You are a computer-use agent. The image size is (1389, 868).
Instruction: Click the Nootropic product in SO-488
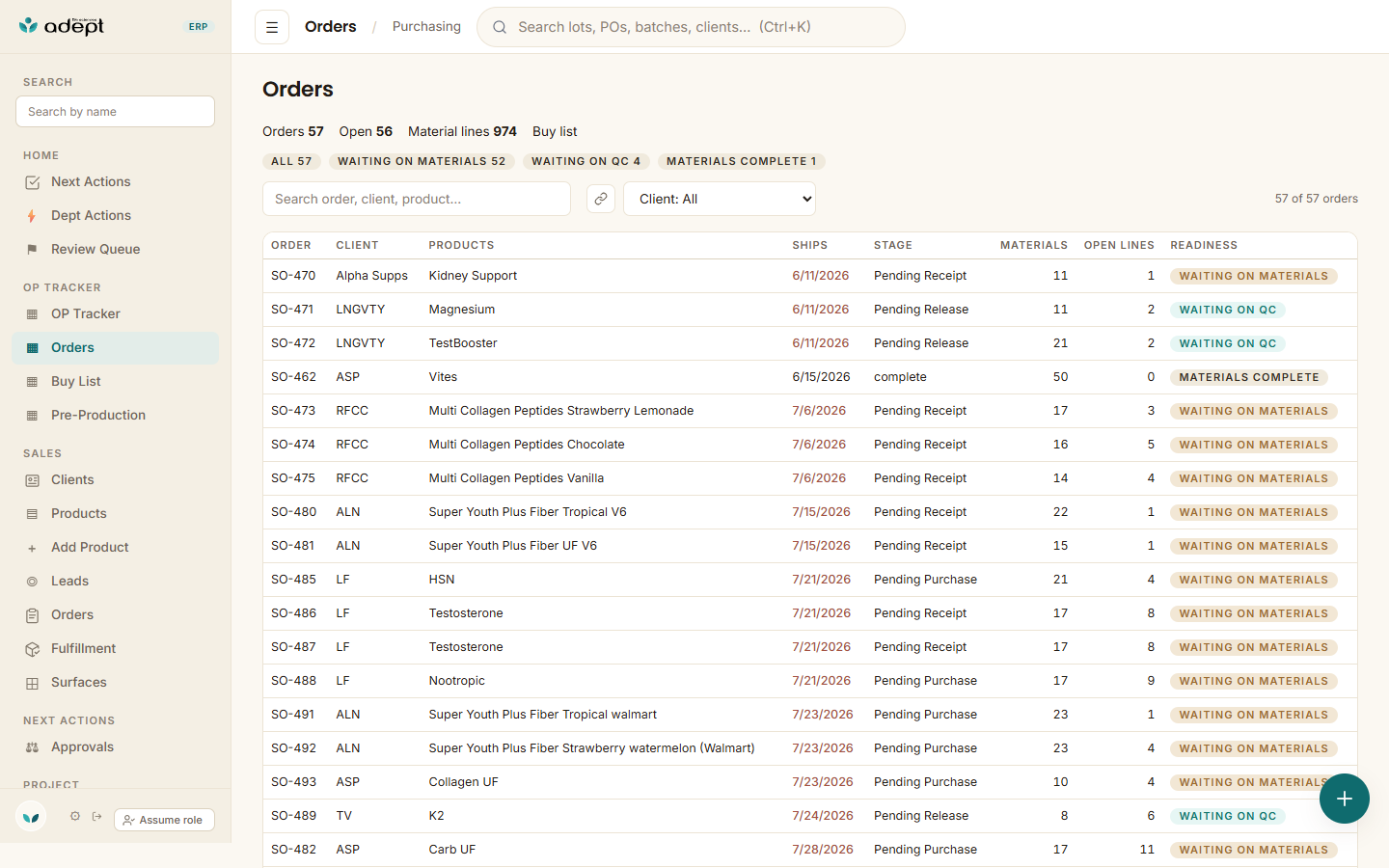(457, 681)
